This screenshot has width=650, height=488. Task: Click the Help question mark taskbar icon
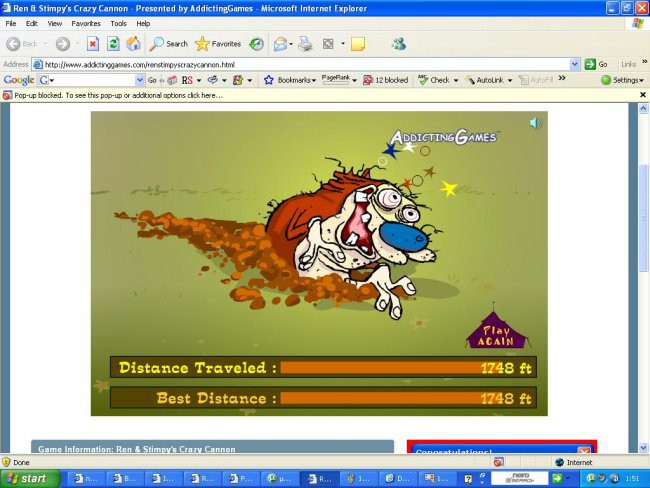[x=468, y=479]
